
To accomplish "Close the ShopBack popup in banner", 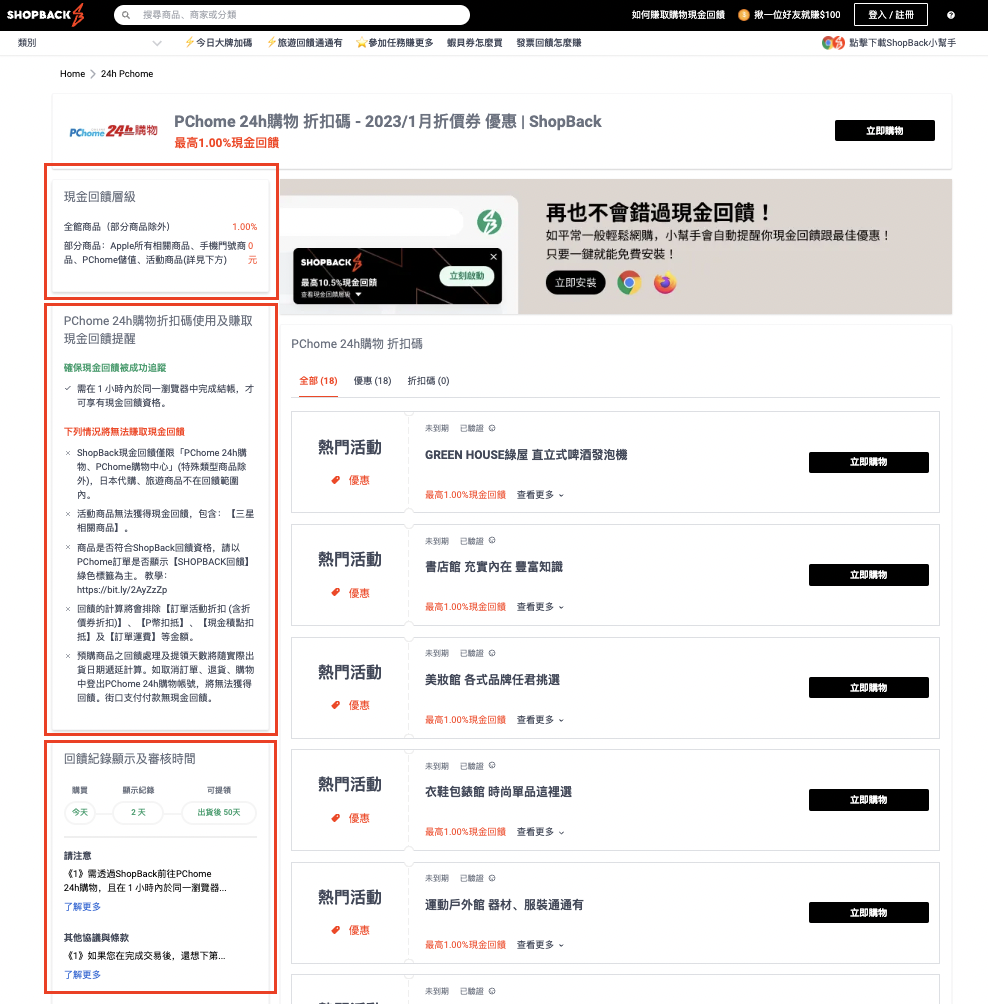I will coord(494,257).
